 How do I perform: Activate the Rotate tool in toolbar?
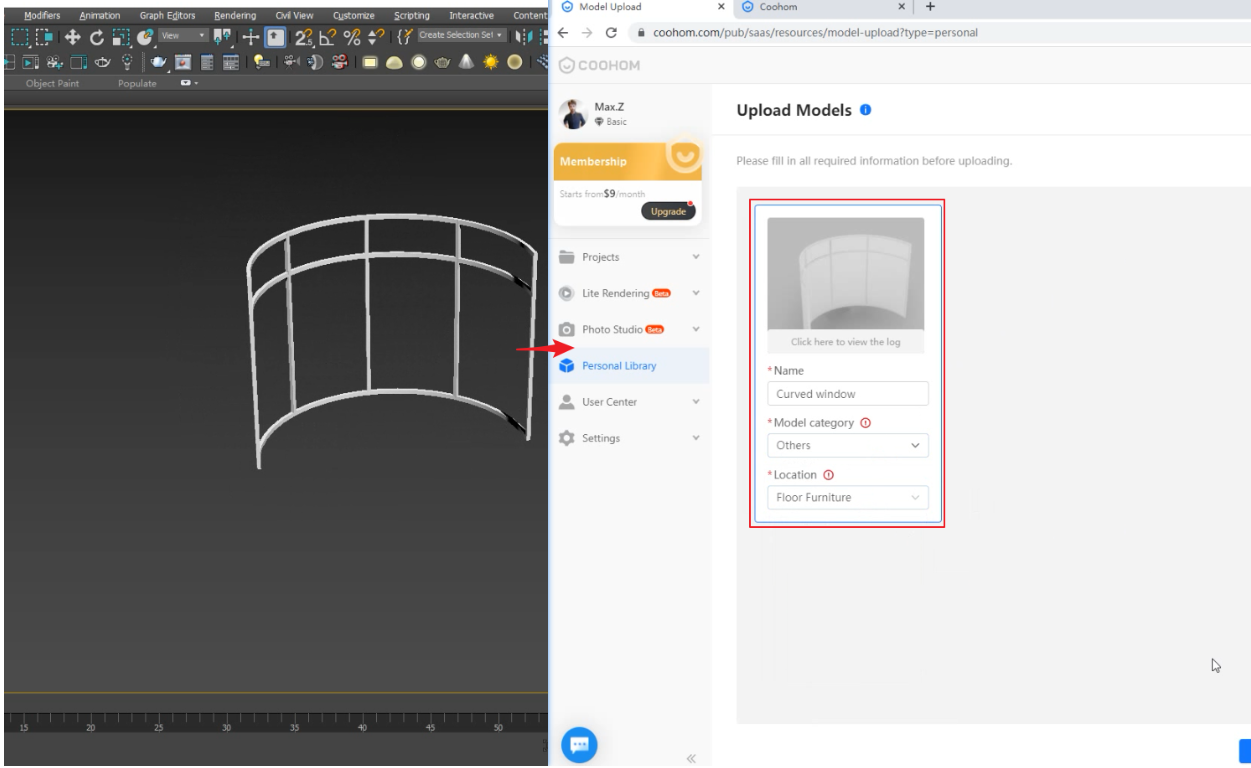(99, 38)
